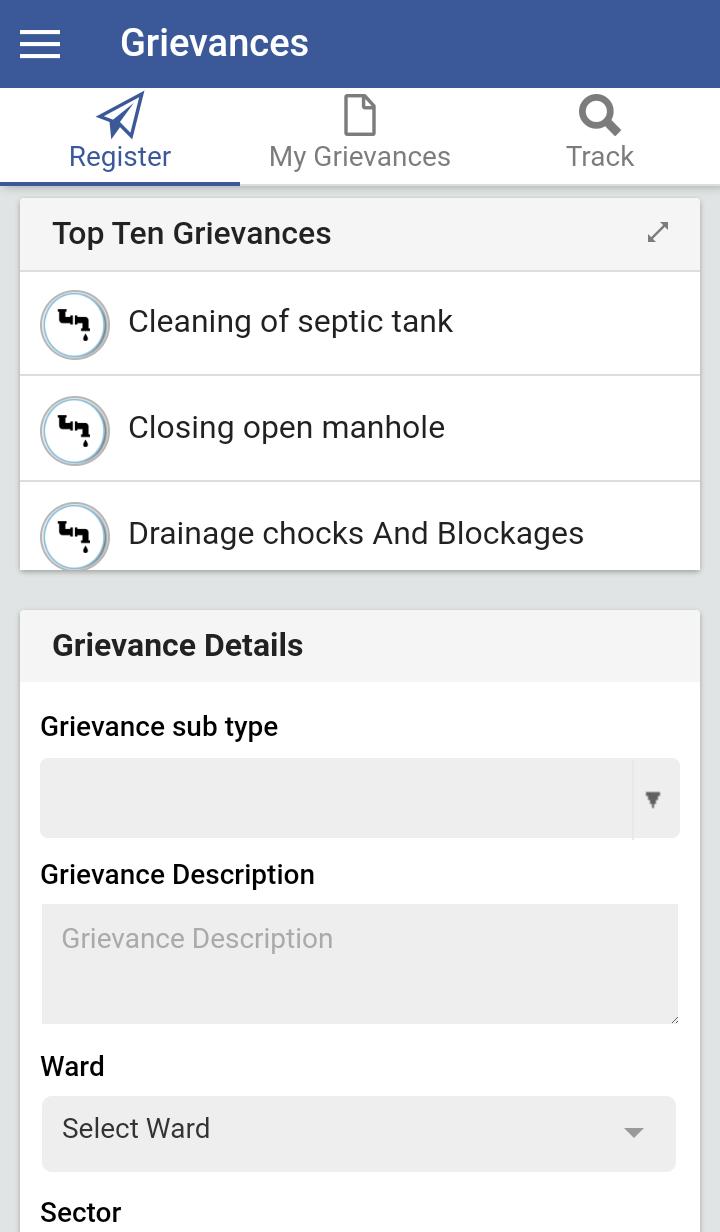Select Cleaning of septic tank grievance

(360, 323)
